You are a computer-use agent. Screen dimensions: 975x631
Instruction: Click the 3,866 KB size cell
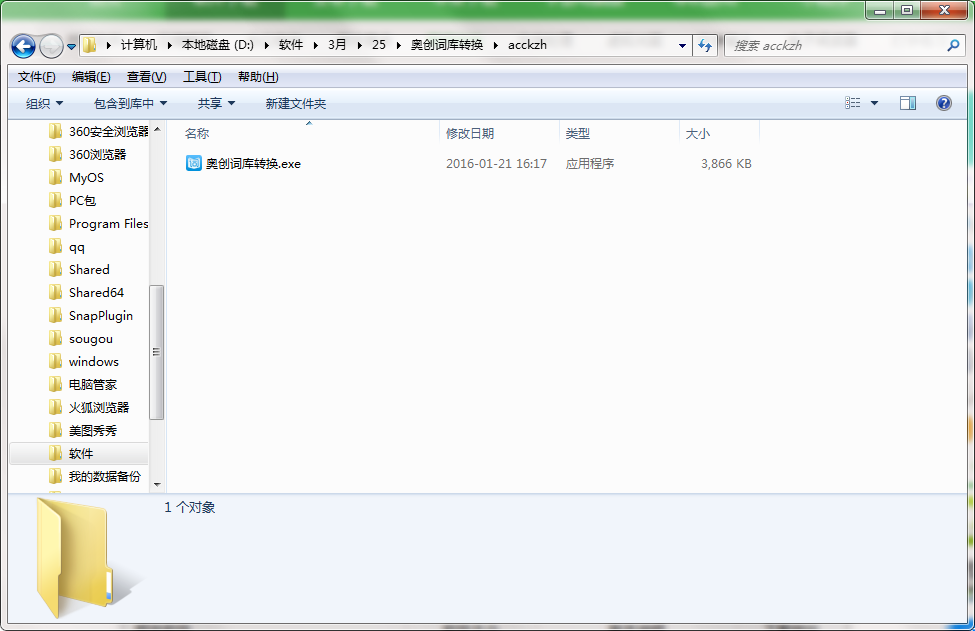(x=726, y=164)
